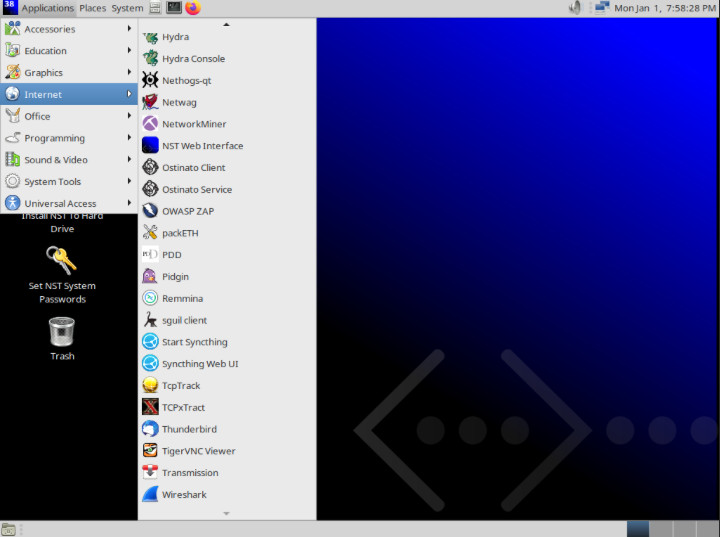720x537 pixels.
Task: Open the Trash desktop icon
Action: [62, 339]
